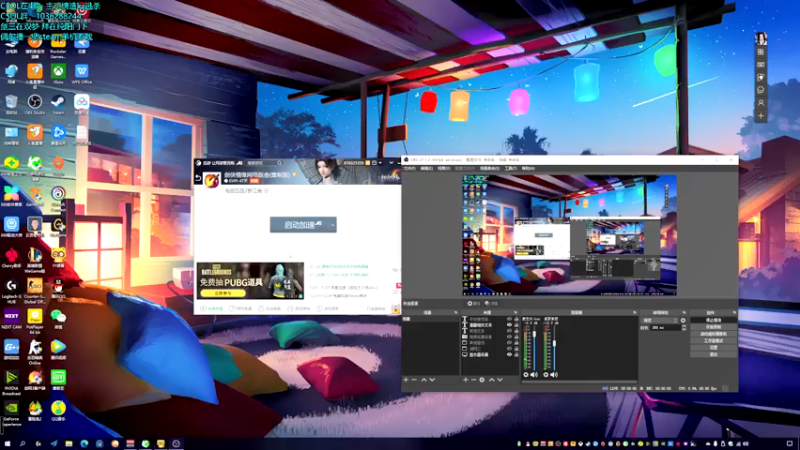Select NZXT CAM desktop icon
This screenshot has width=800, height=450.
[11, 319]
